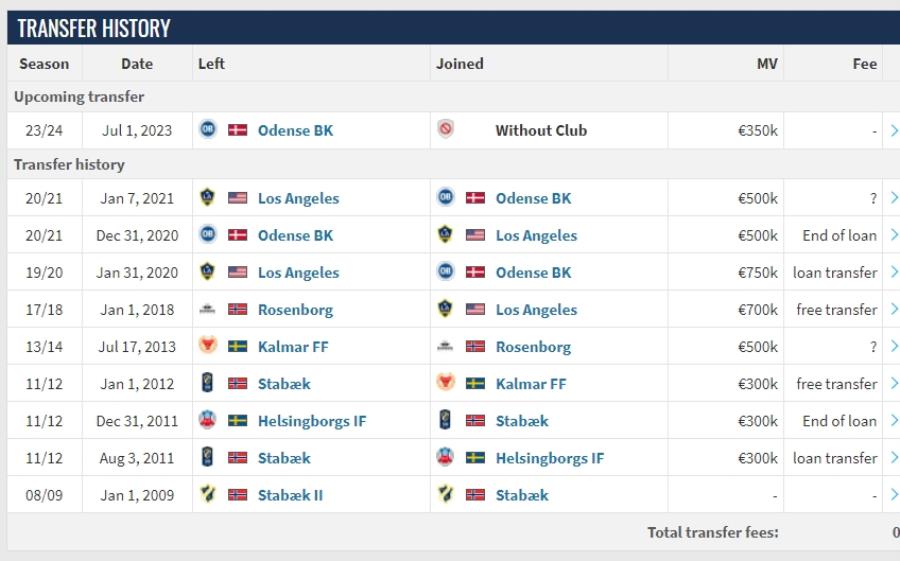Screen dimensions: 900x561
Task: Expand the Aug 3, 2011 loan transfer arrow
Action: [893, 458]
